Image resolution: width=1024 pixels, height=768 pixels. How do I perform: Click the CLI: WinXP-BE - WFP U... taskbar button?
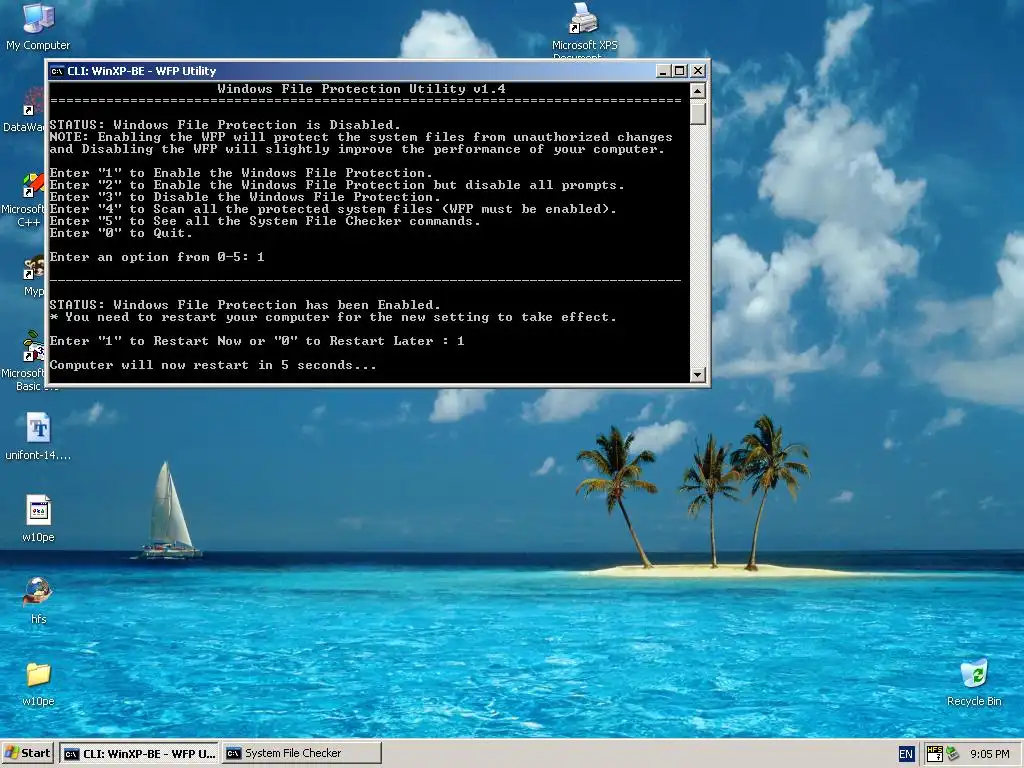[140, 753]
